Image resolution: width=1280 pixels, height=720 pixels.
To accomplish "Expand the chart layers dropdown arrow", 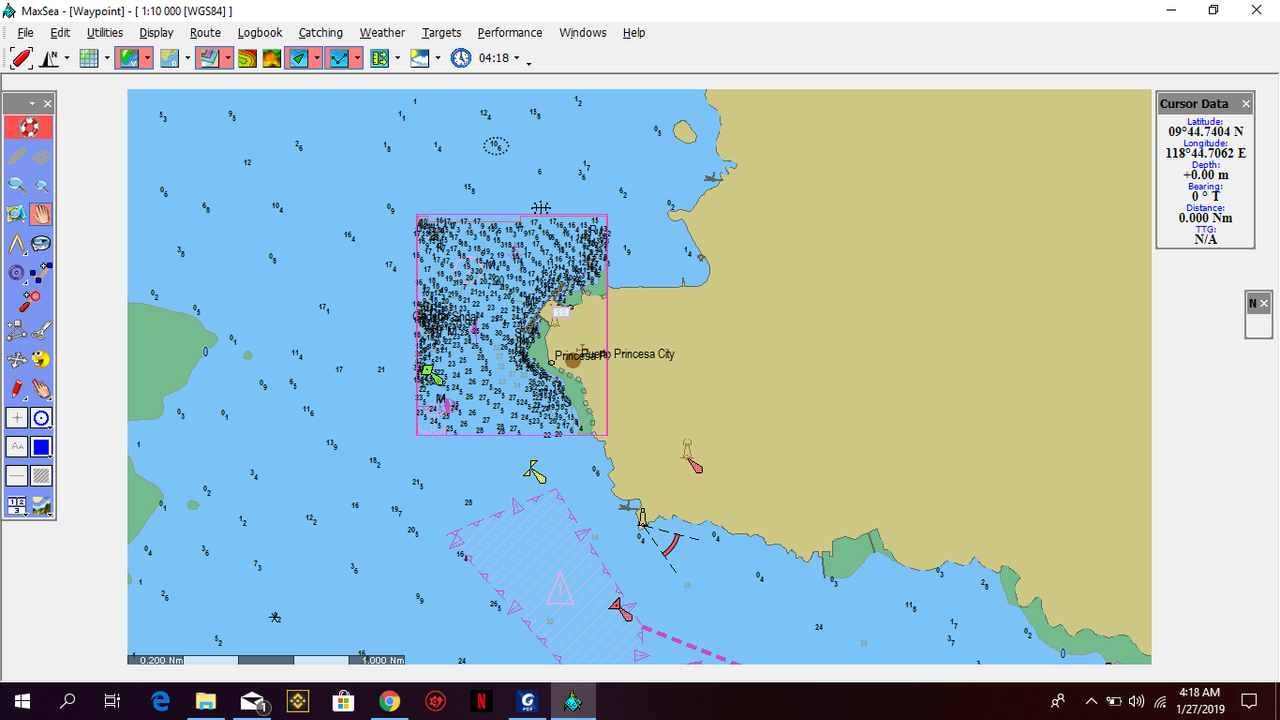I will 228,58.
